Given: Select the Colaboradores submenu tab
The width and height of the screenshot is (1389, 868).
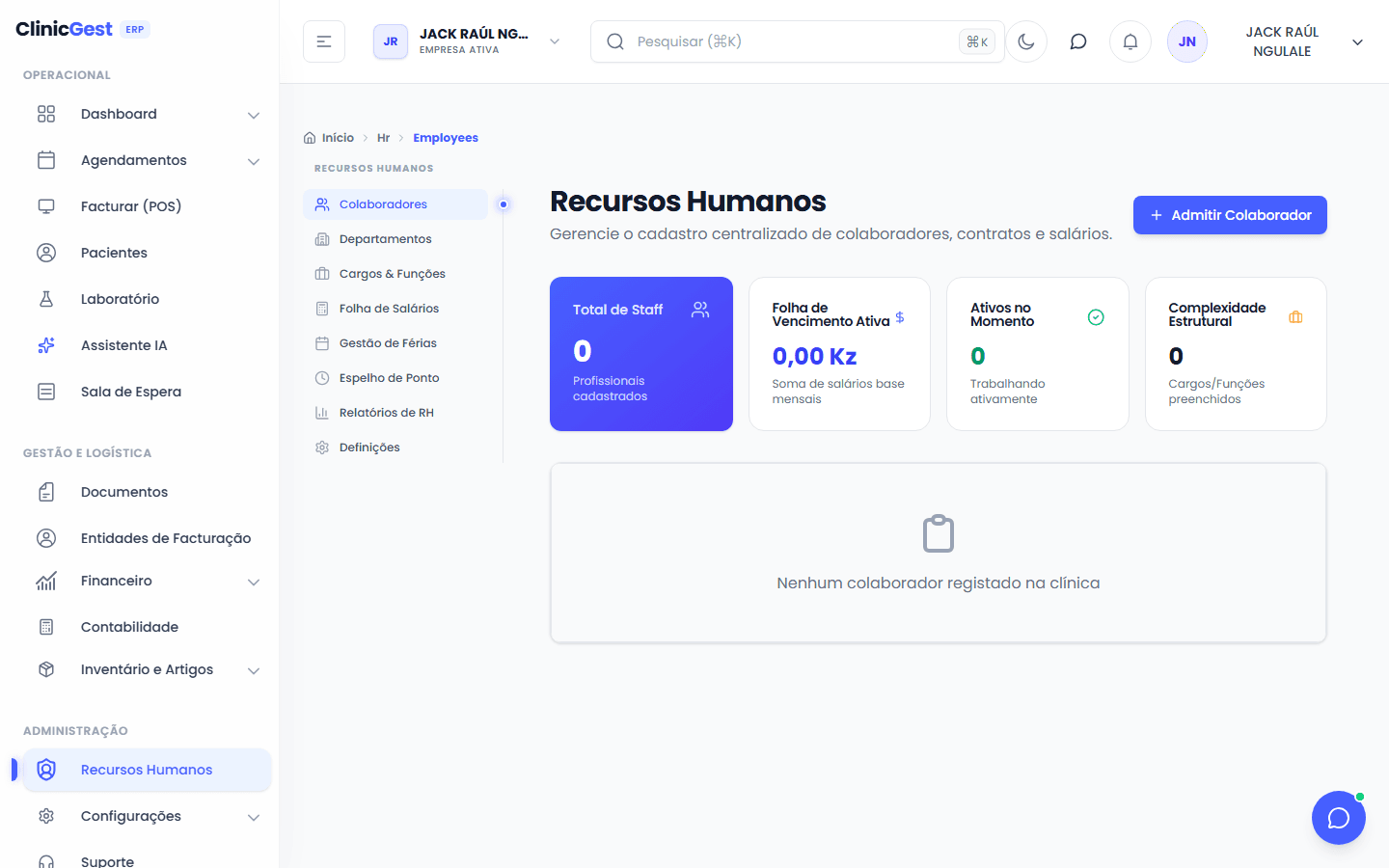Looking at the screenshot, I should coord(395,204).
